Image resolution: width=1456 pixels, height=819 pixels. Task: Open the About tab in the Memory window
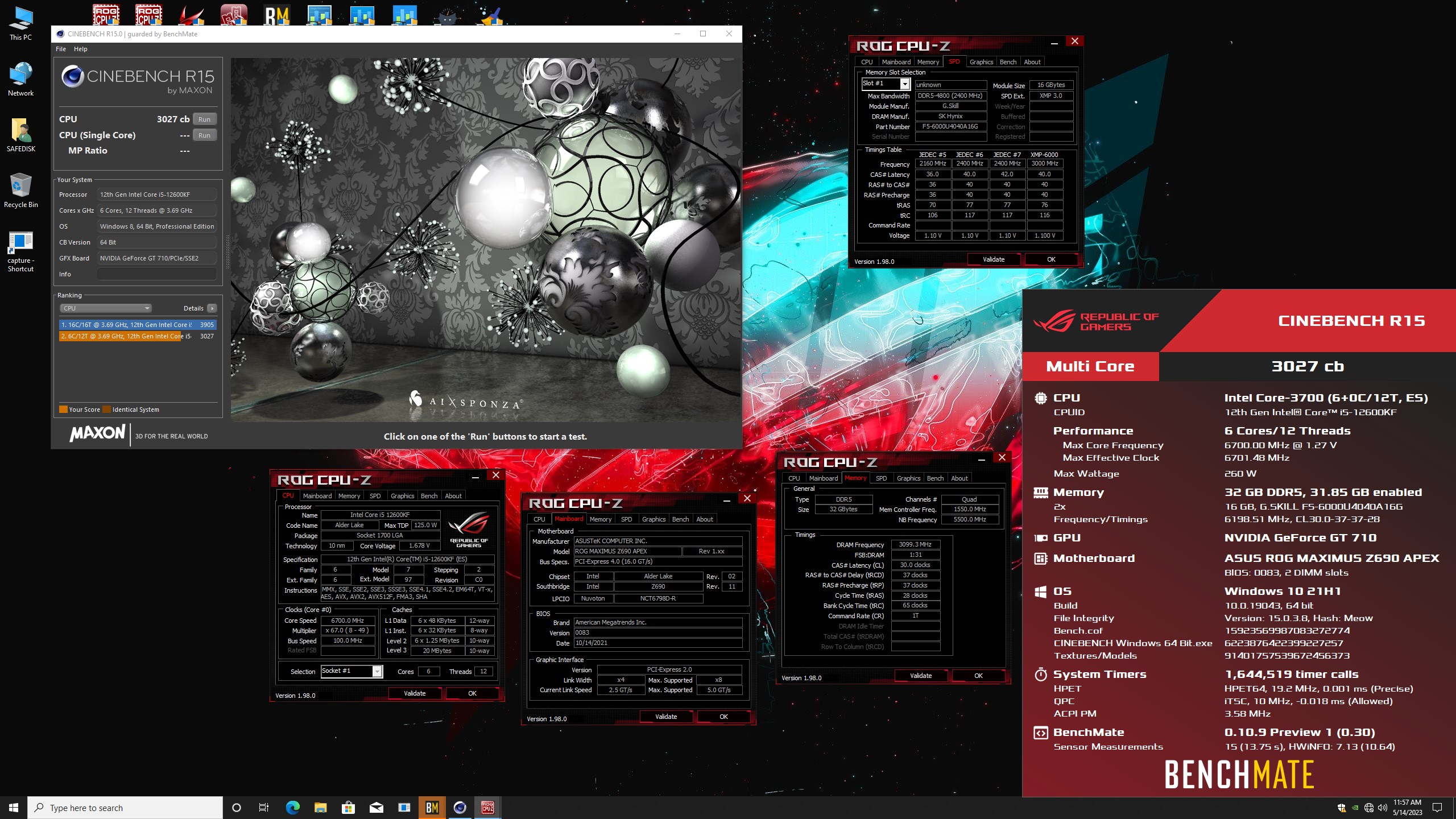959,478
